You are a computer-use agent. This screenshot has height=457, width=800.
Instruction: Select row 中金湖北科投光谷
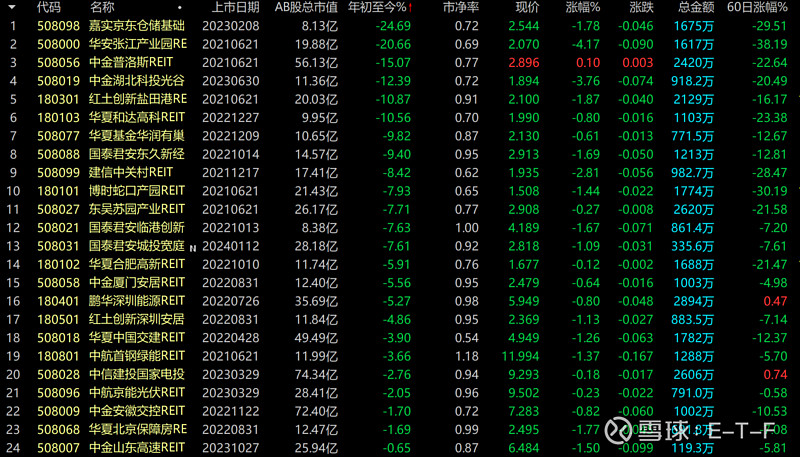point(400,81)
